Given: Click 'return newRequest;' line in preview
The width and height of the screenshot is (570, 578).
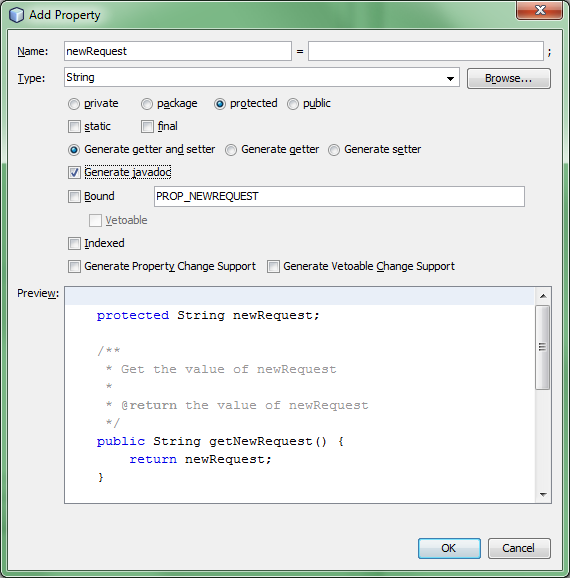Looking at the screenshot, I should click(x=200, y=459).
